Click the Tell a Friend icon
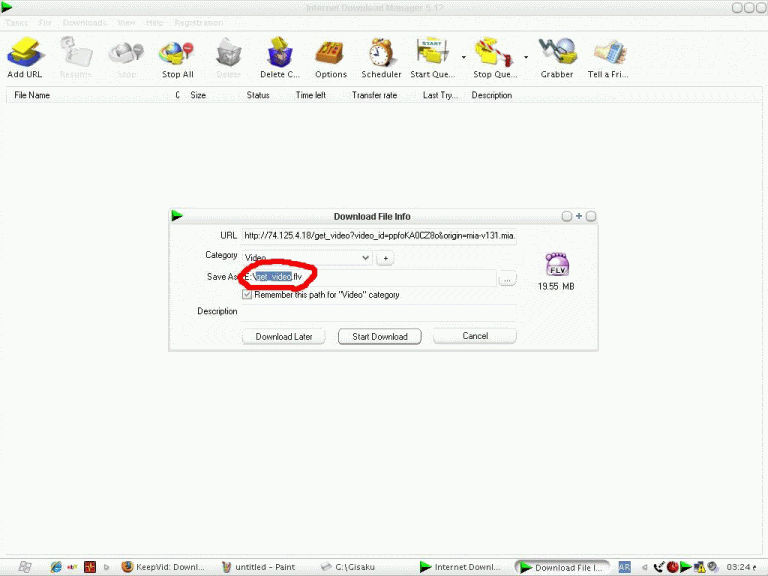768x576 pixels. (x=608, y=52)
